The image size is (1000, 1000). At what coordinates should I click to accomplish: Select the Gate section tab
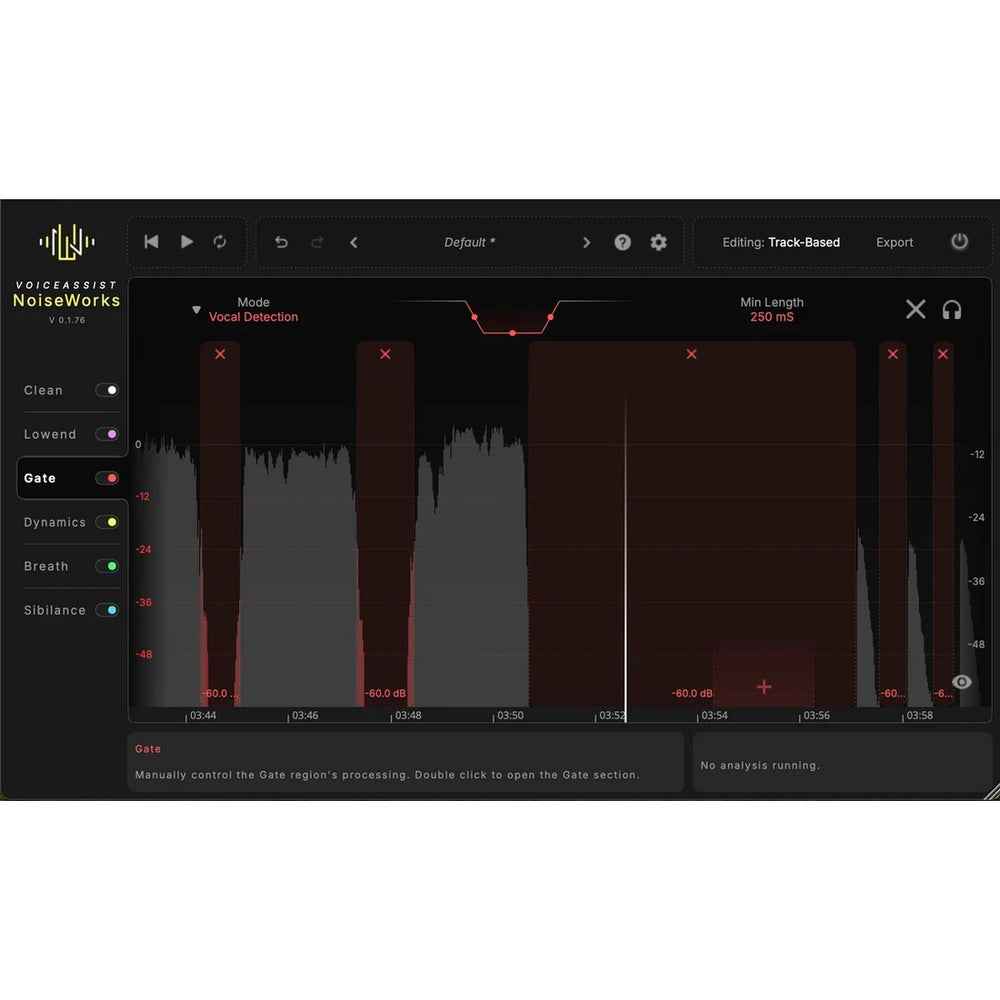click(x=40, y=478)
